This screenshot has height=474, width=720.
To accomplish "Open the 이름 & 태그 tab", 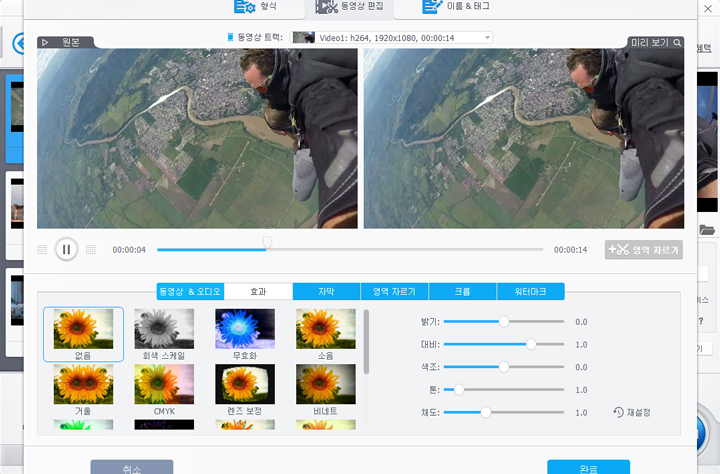I will (456, 6).
